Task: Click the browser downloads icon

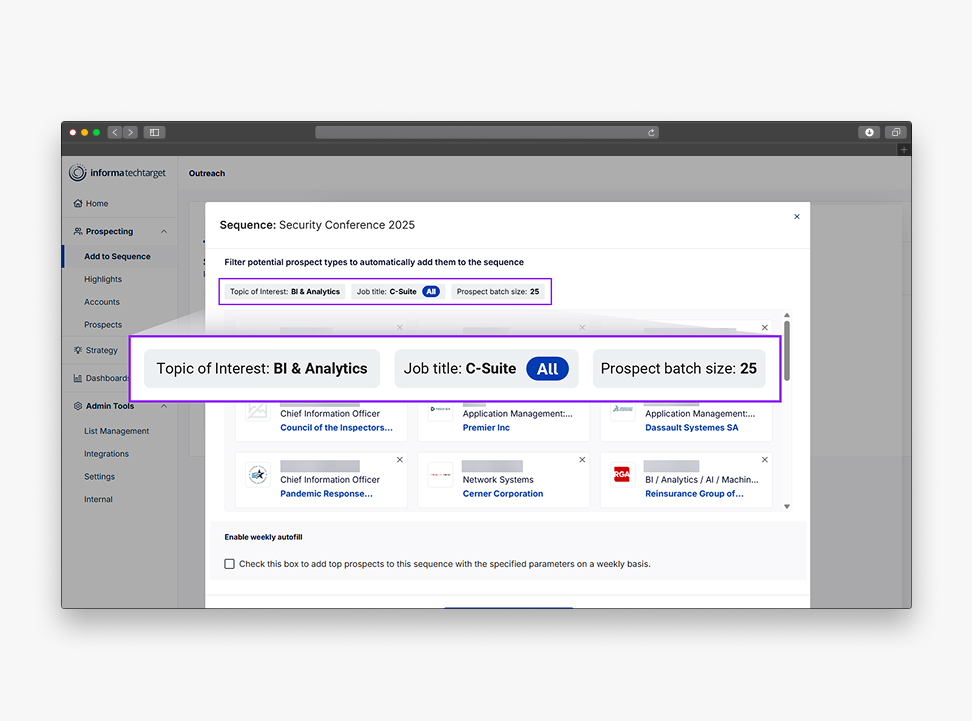Action: (869, 132)
